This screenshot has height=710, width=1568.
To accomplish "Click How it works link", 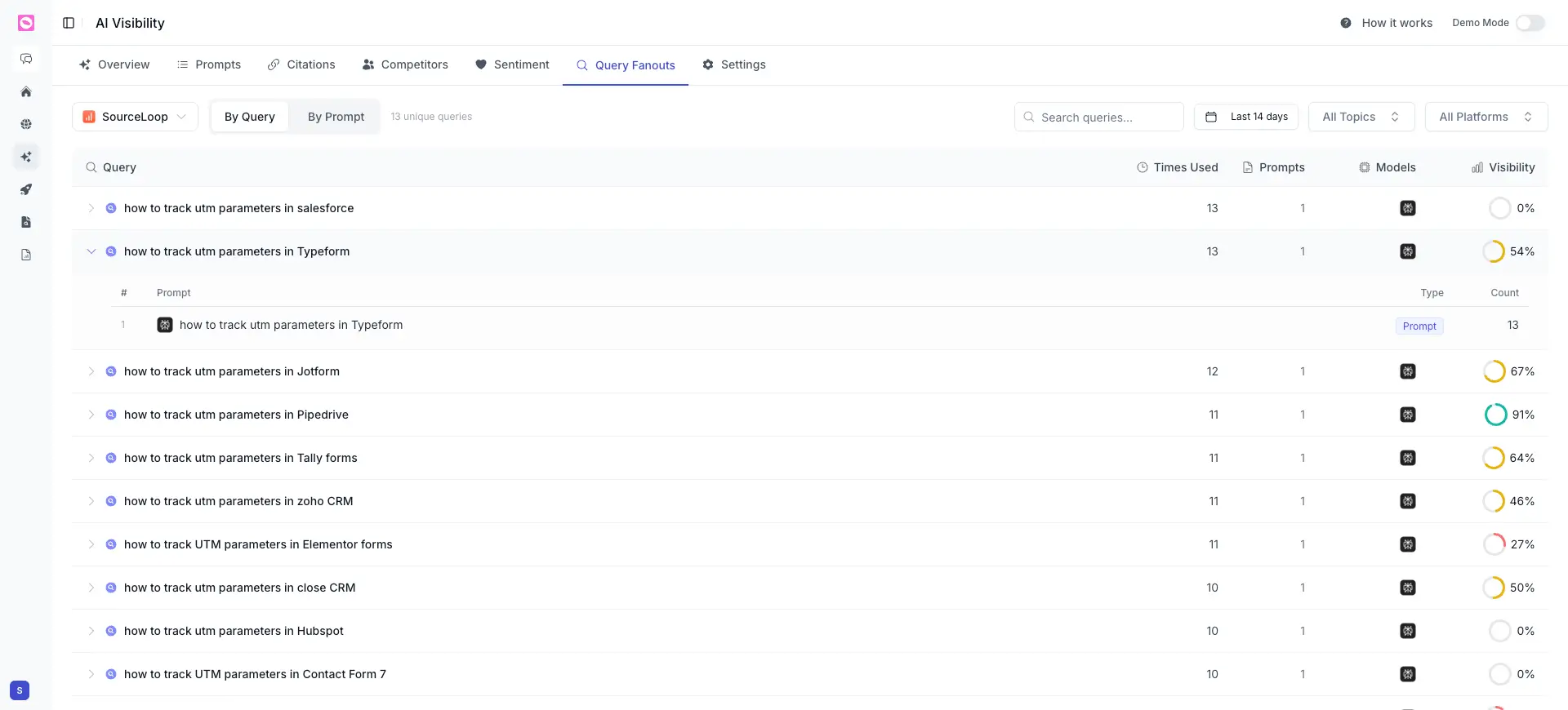I will (1396, 23).
